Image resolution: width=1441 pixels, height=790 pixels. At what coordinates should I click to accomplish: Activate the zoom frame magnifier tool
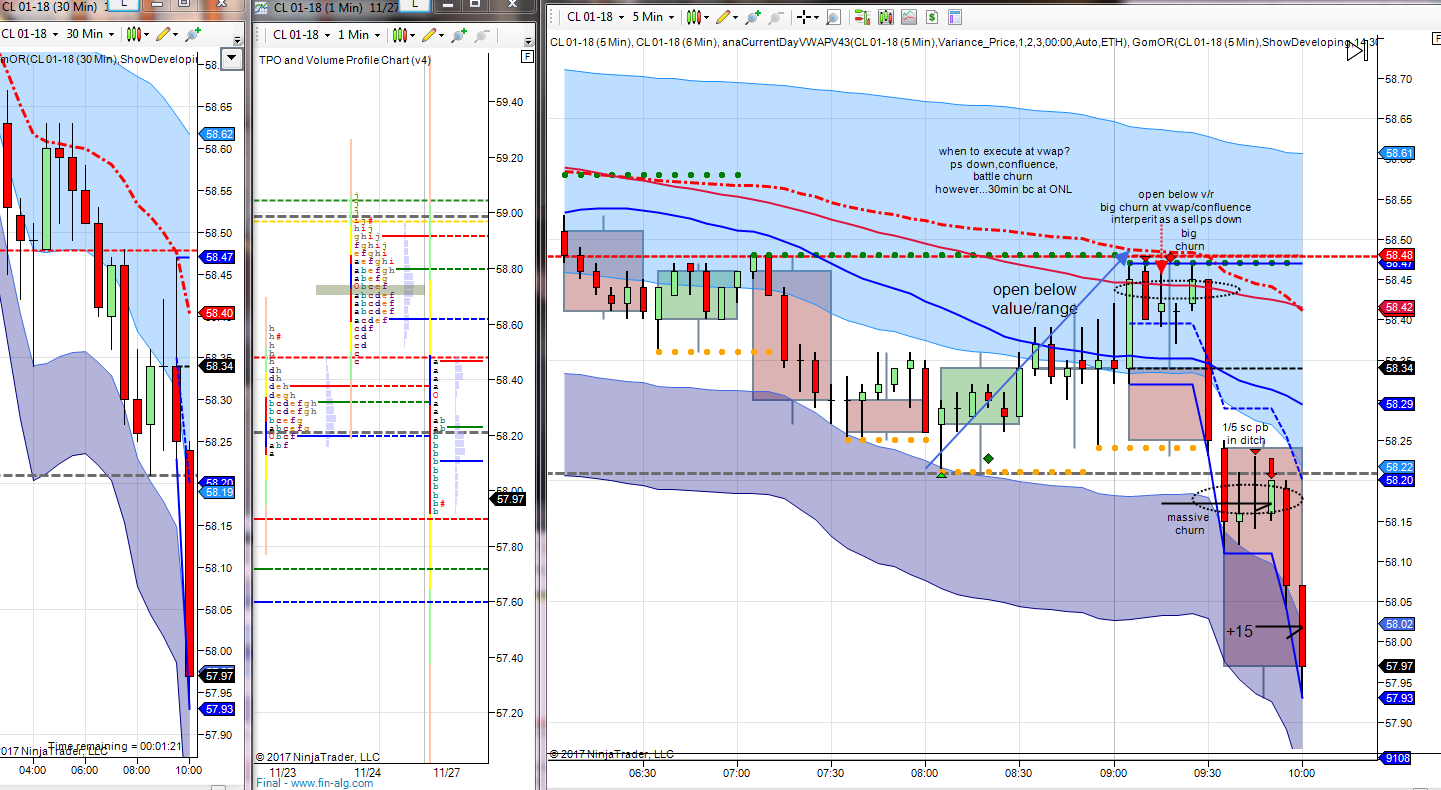tap(833, 17)
